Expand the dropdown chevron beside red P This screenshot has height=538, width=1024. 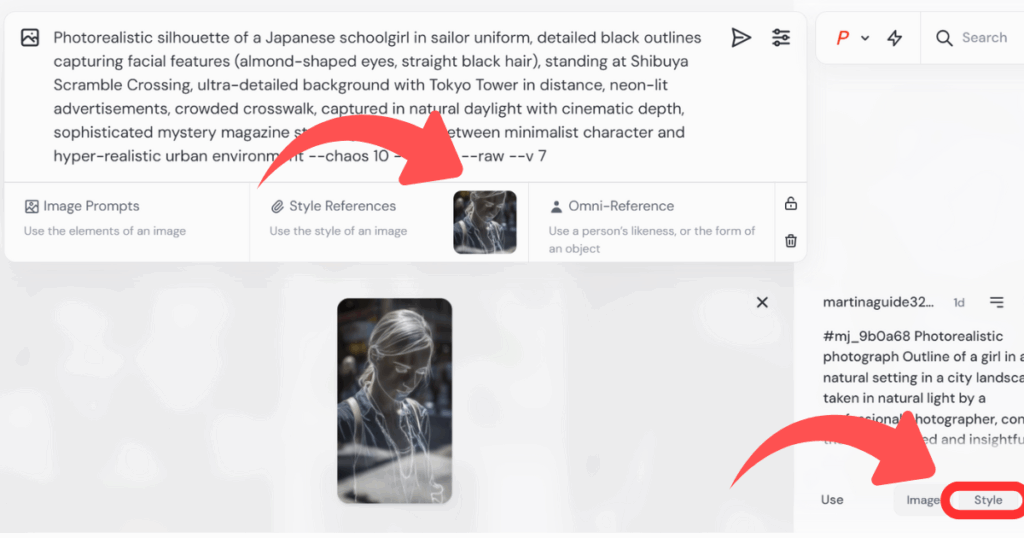pyautogui.click(x=865, y=38)
